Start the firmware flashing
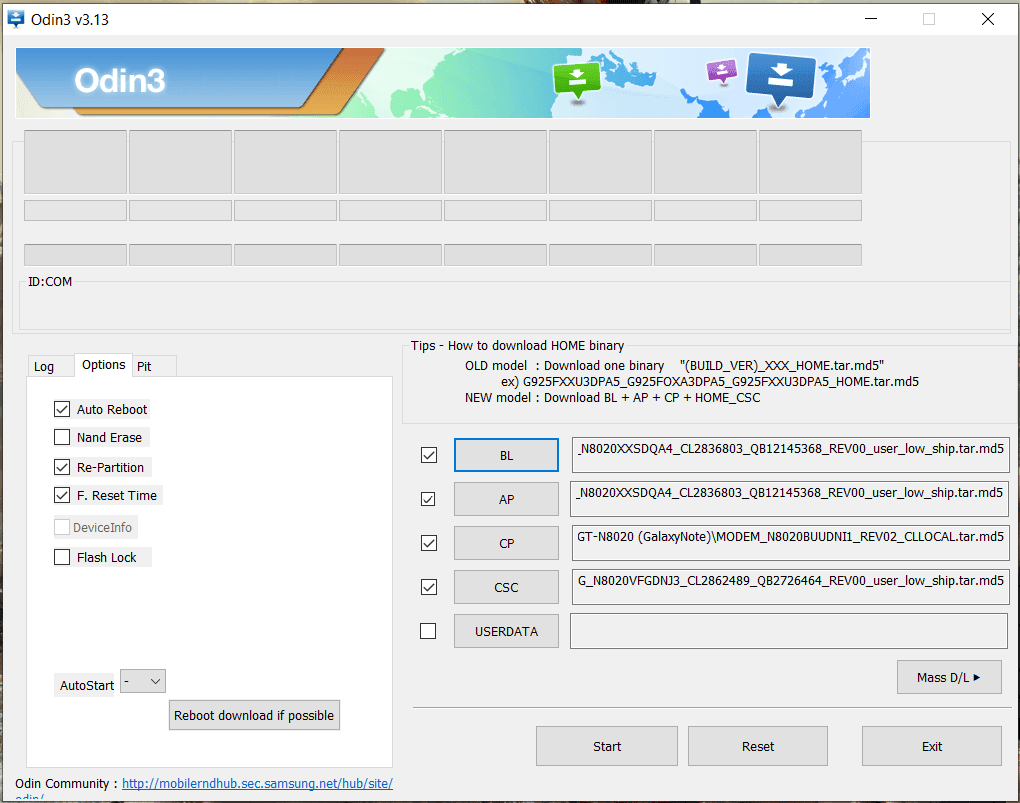The width and height of the screenshot is (1020, 803). point(607,746)
